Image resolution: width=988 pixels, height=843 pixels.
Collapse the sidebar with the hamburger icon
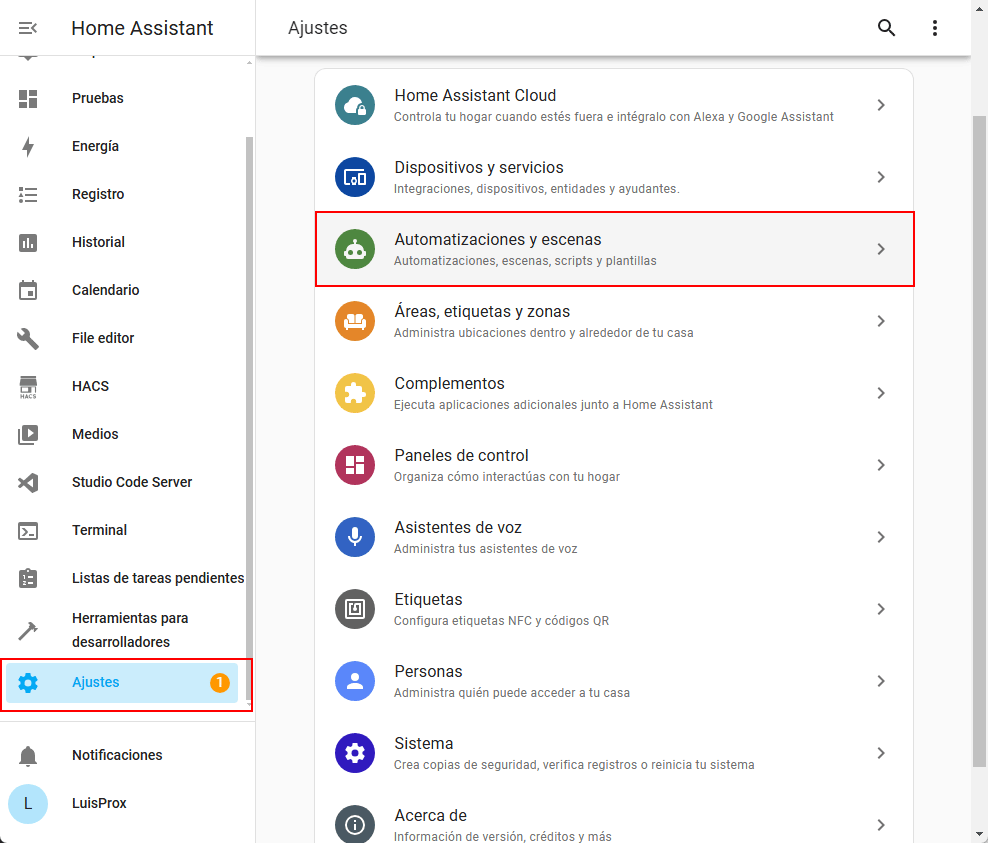click(x=28, y=28)
